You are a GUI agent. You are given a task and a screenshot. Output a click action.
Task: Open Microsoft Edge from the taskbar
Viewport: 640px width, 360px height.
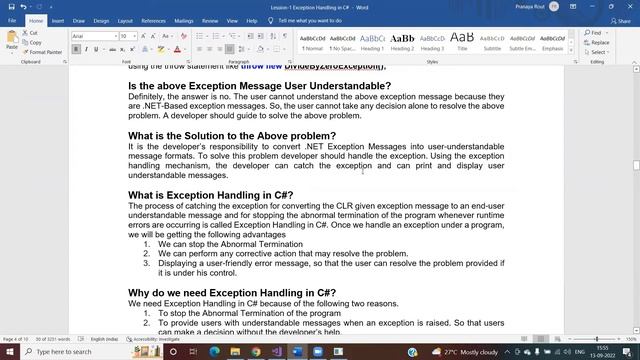pyautogui.click(x=215, y=351)
